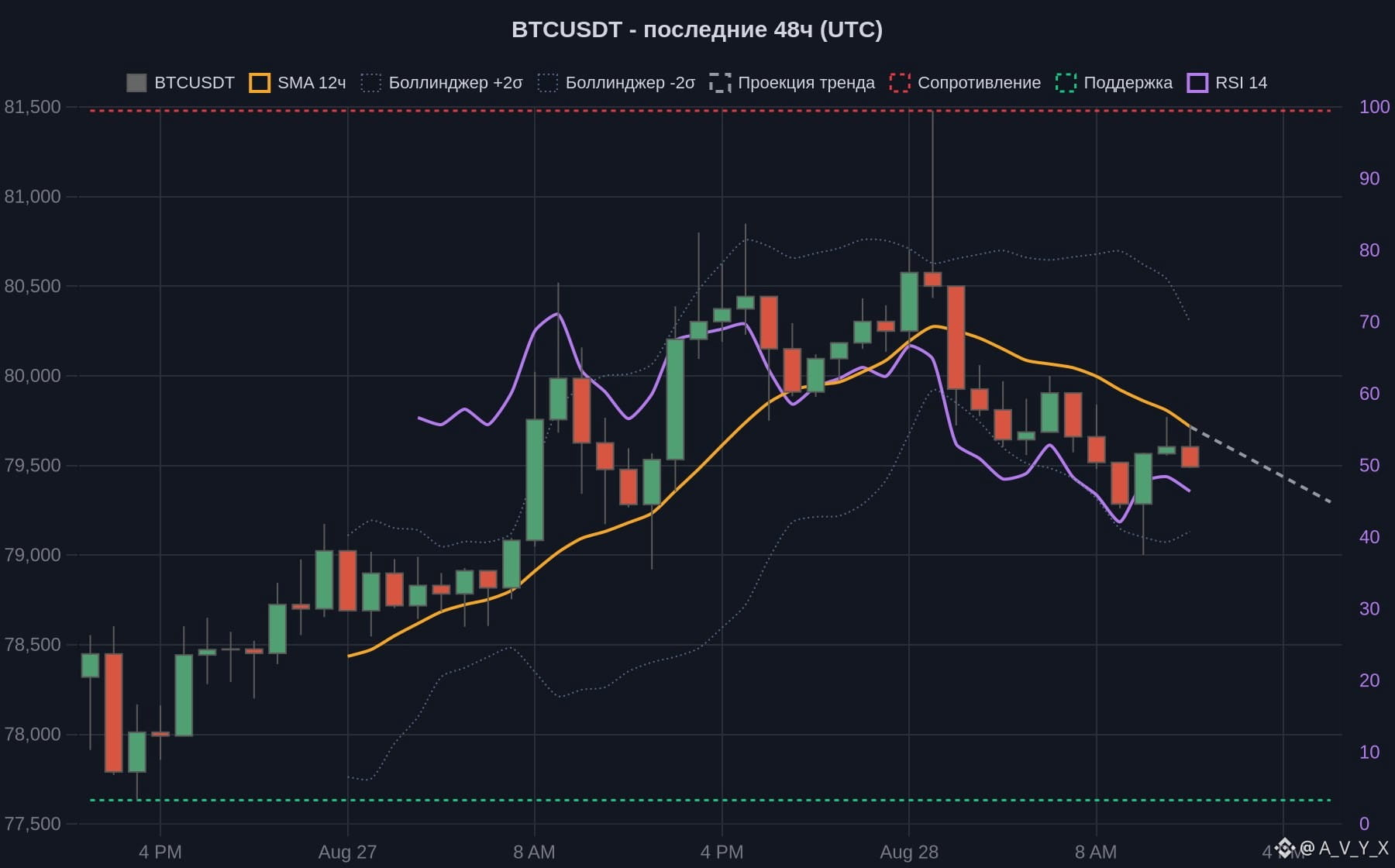Click the 78,000 price axis label
The height and width of the screenshot is (868, 1395).
33,735
